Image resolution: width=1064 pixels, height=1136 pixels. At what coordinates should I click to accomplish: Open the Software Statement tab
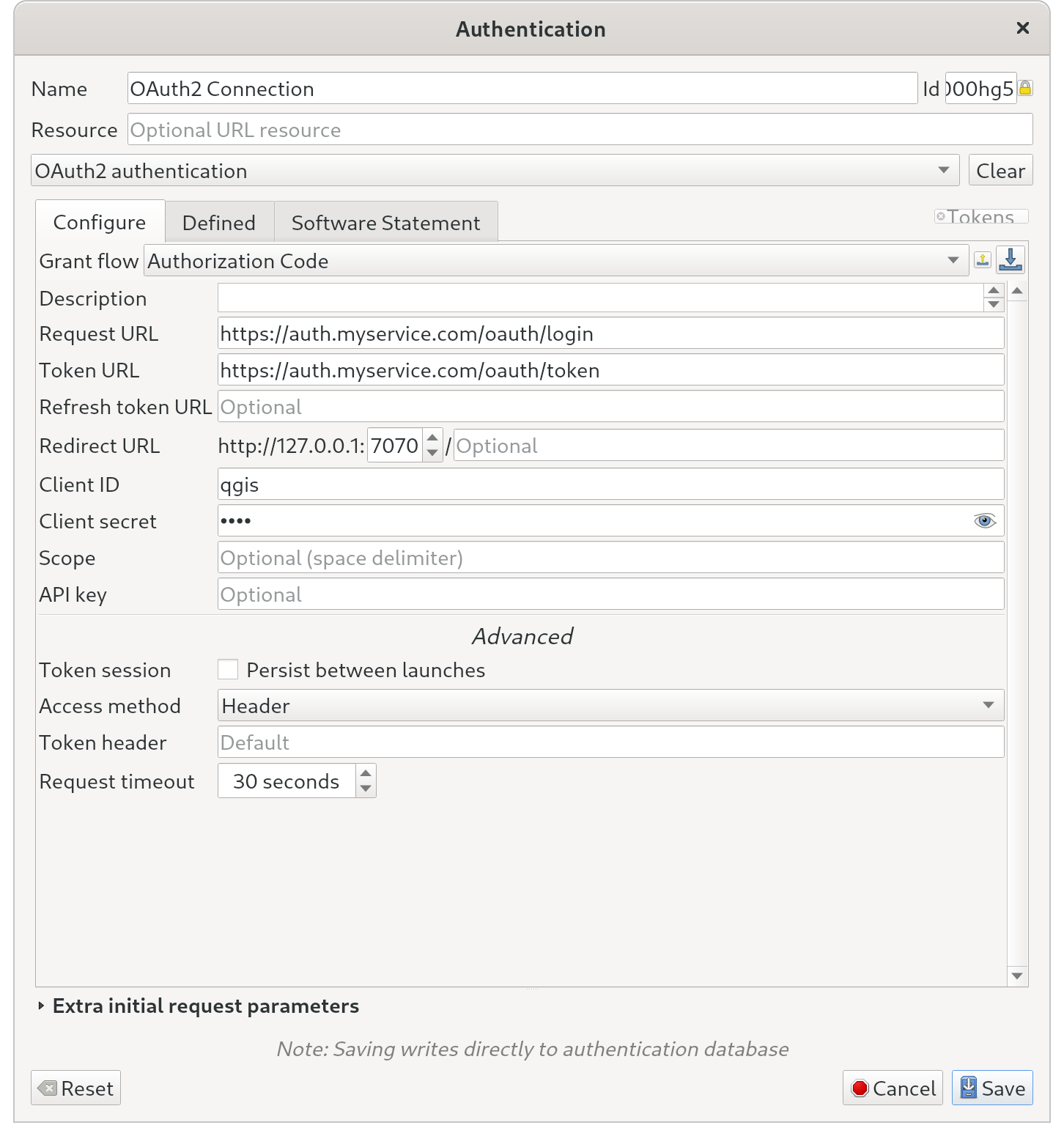[386, 223]
